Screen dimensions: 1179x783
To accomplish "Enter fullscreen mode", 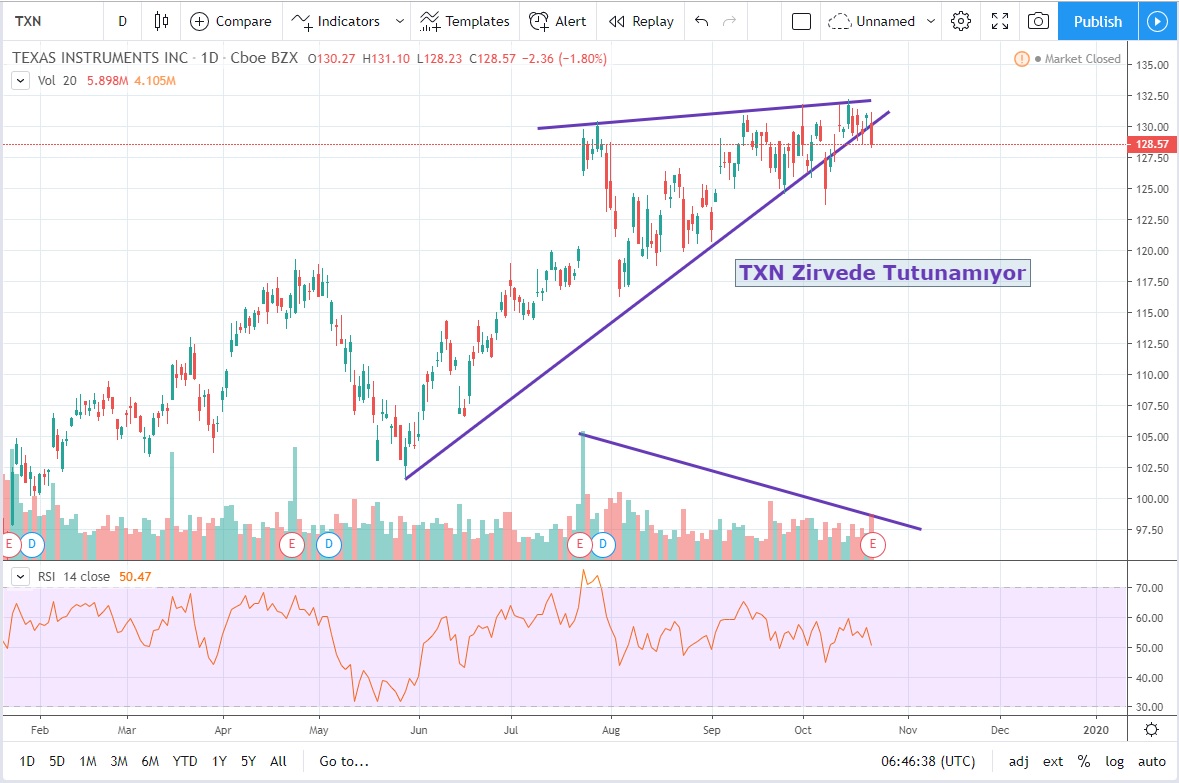I will coord(1000,21).
